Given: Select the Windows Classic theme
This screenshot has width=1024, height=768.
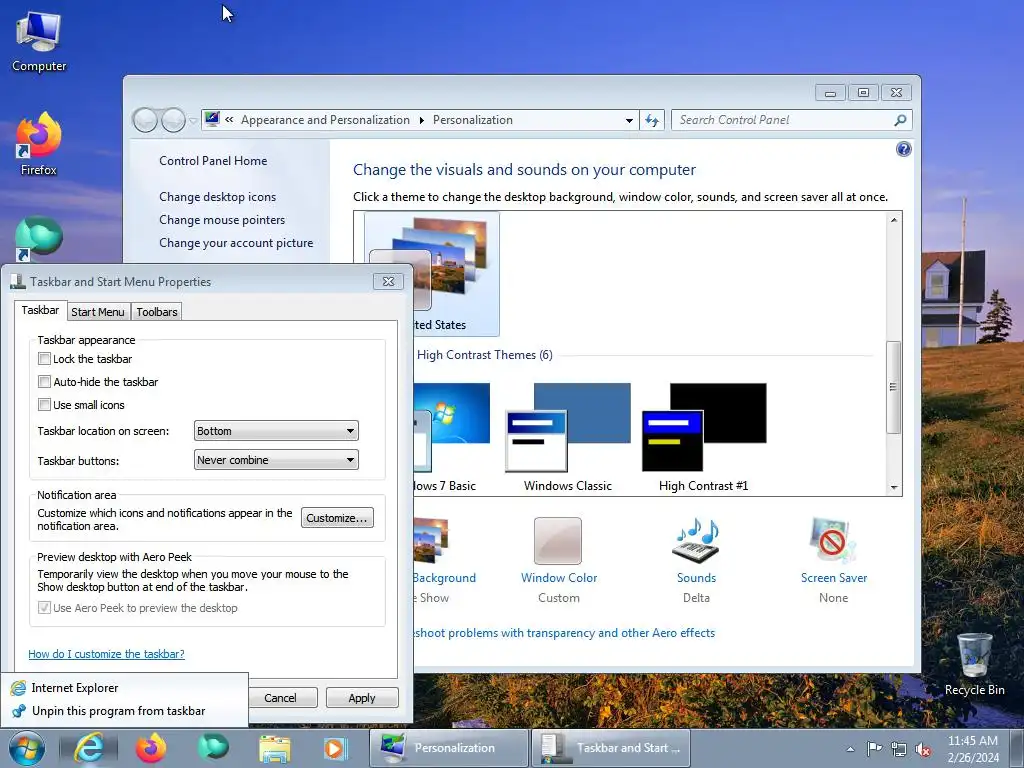Looking at the screenshot, I should click(568, 438).
